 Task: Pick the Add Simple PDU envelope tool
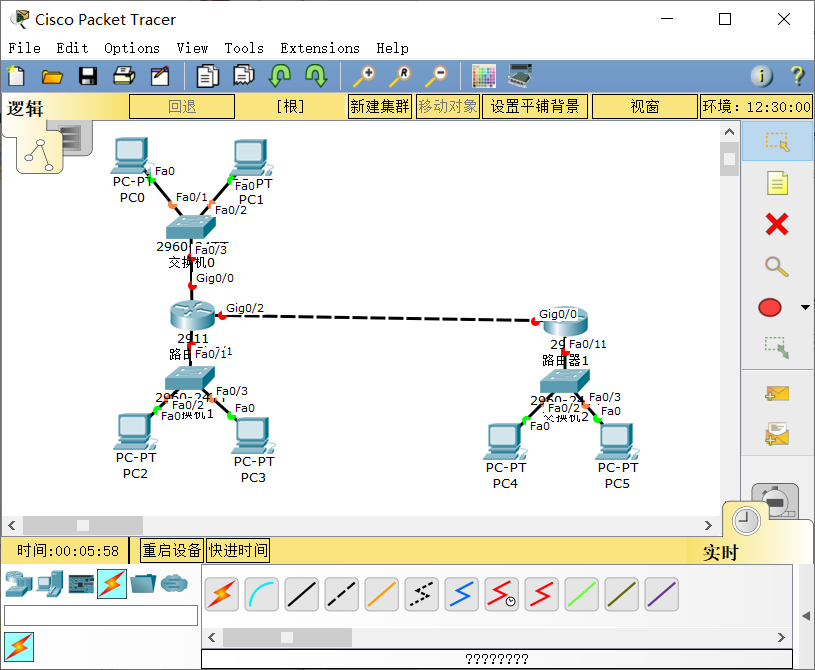pyautogui.click(x=778, y=393)
